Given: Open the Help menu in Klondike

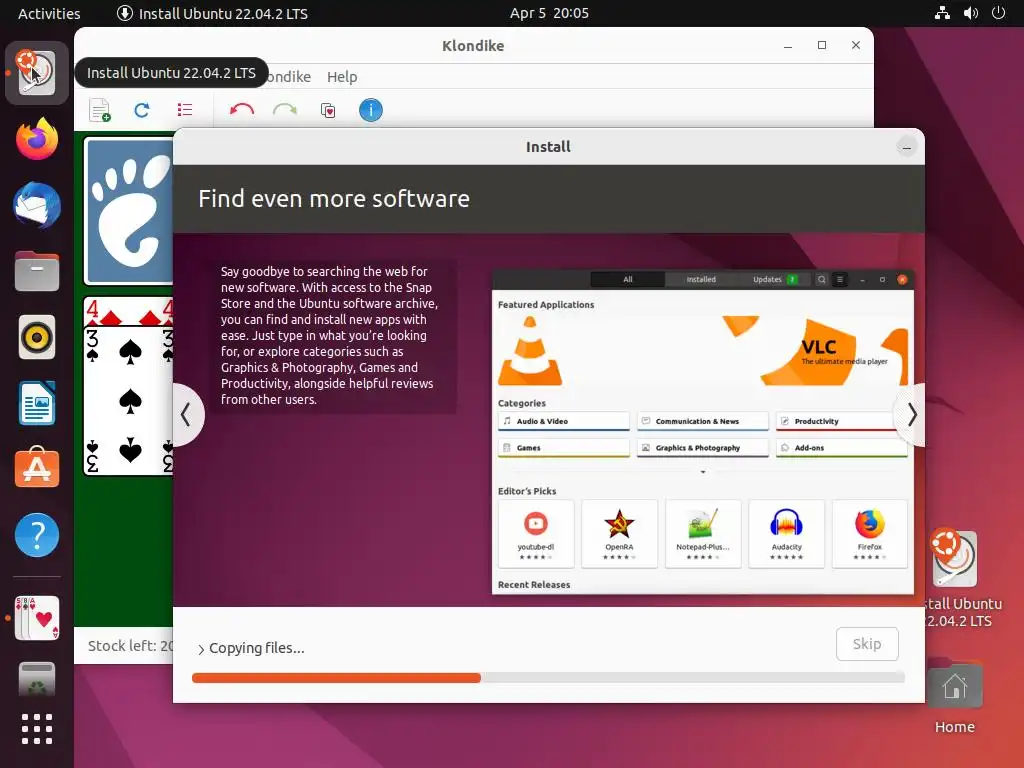Looking at the screenshot, I should (342, 77).
